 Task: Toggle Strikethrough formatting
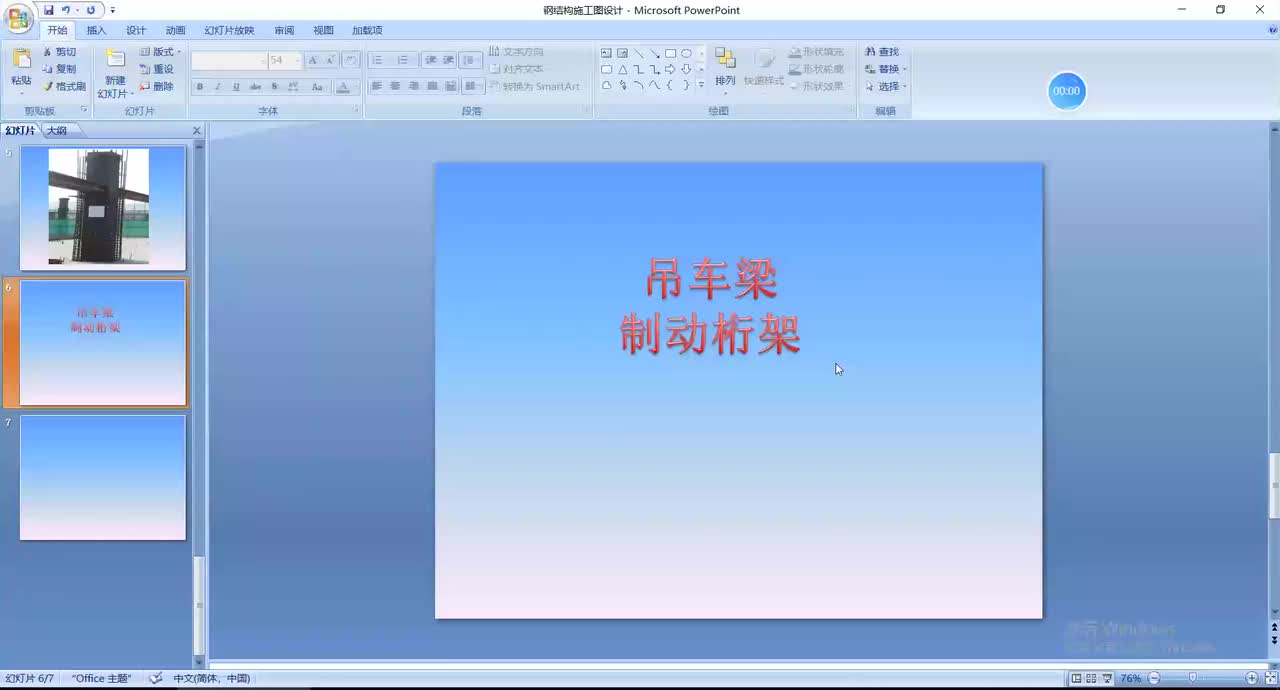(255, 87)
